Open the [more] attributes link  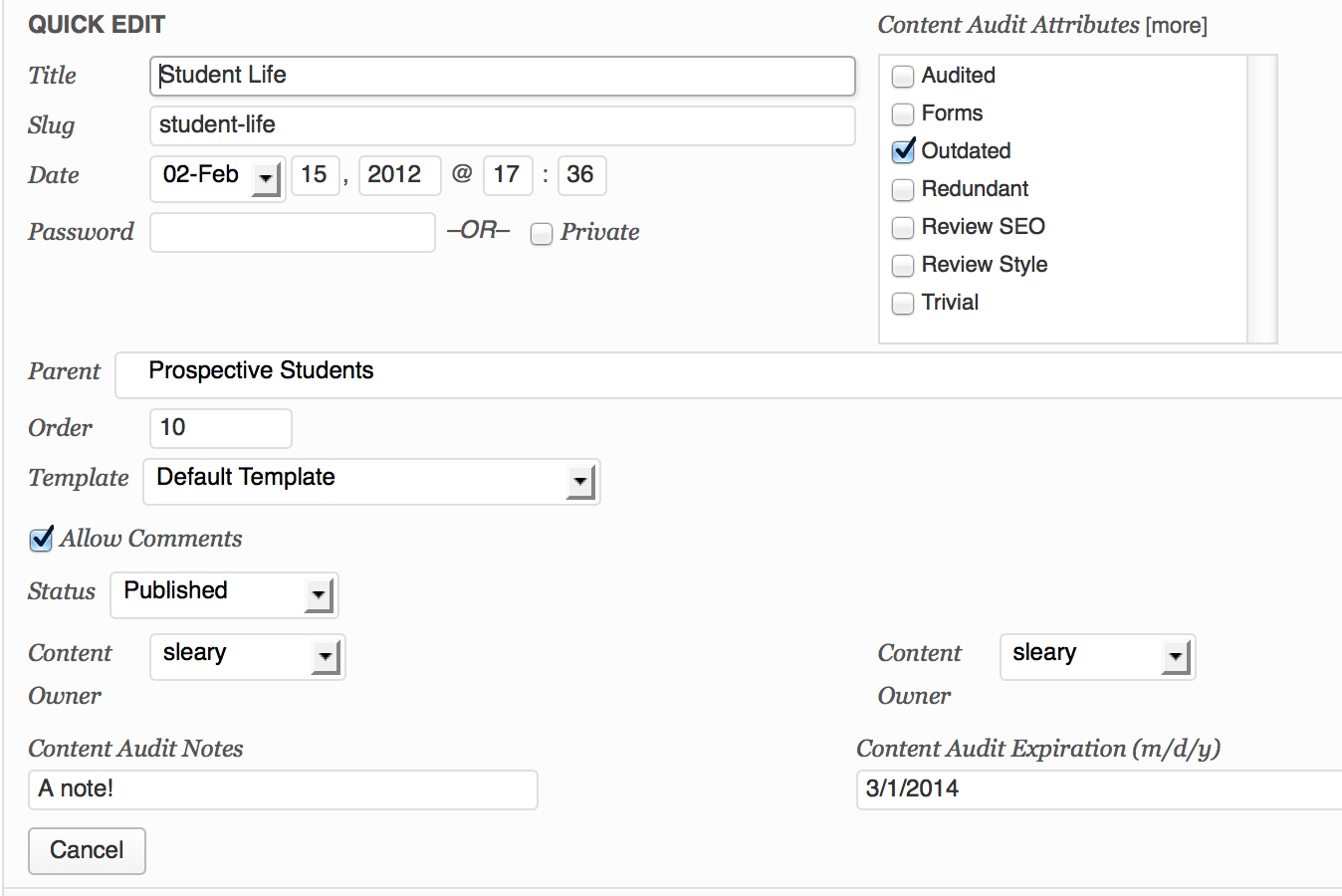1177,26
